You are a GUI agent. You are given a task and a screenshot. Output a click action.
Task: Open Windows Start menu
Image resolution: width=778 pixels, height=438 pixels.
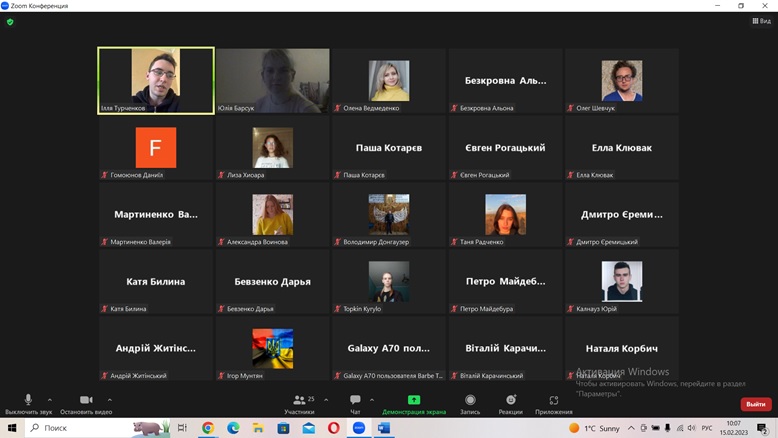pyautogui.click(x=12, y=428)
